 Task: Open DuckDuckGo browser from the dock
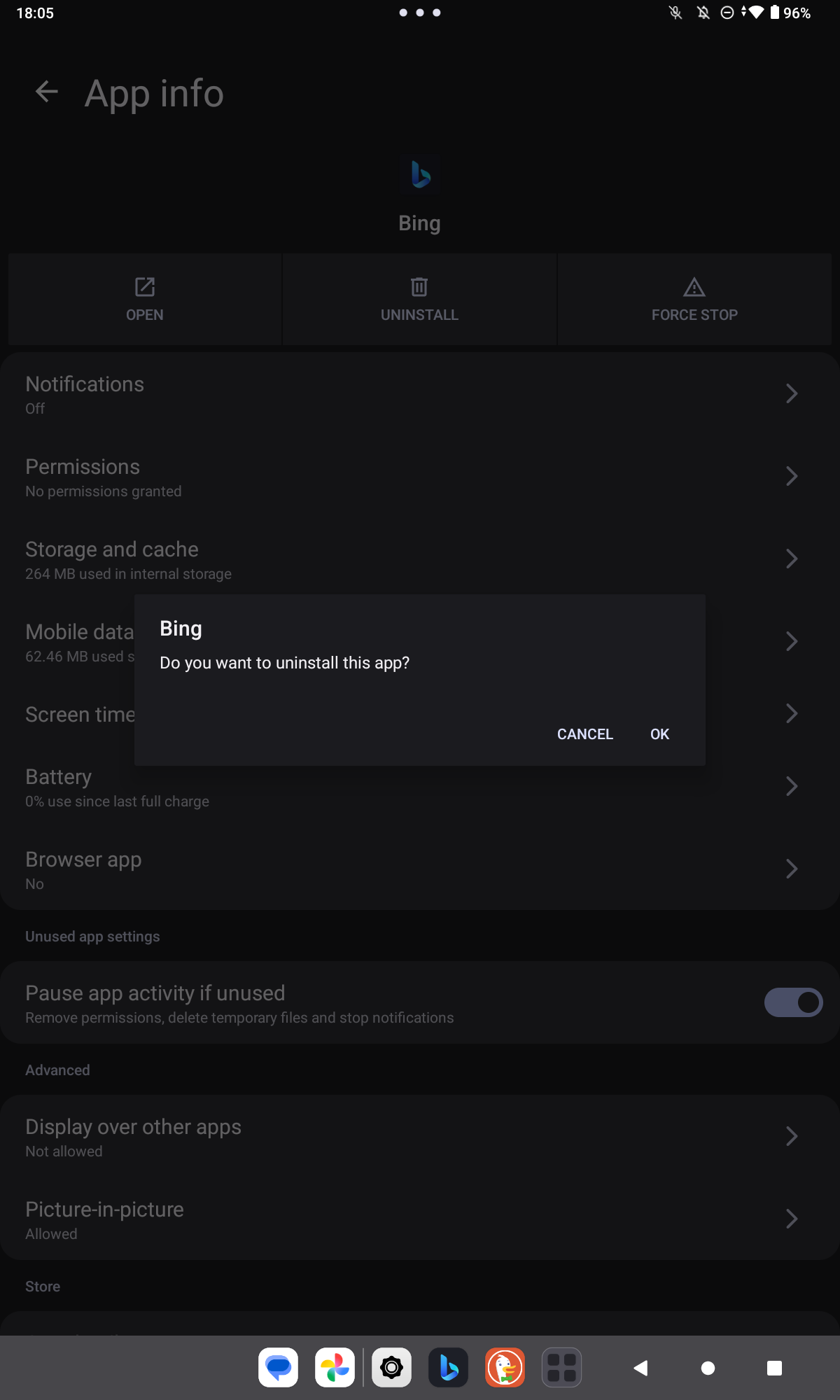[505, 1367]
